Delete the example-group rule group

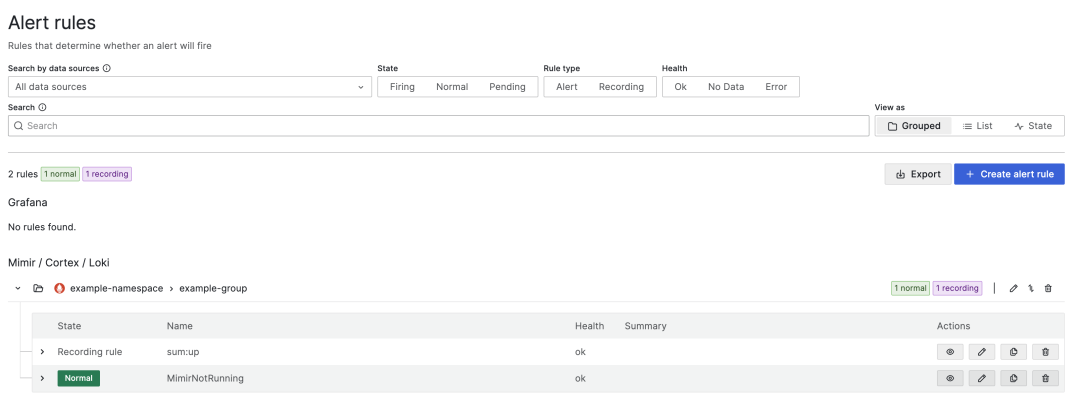[x=1048, y=288]
